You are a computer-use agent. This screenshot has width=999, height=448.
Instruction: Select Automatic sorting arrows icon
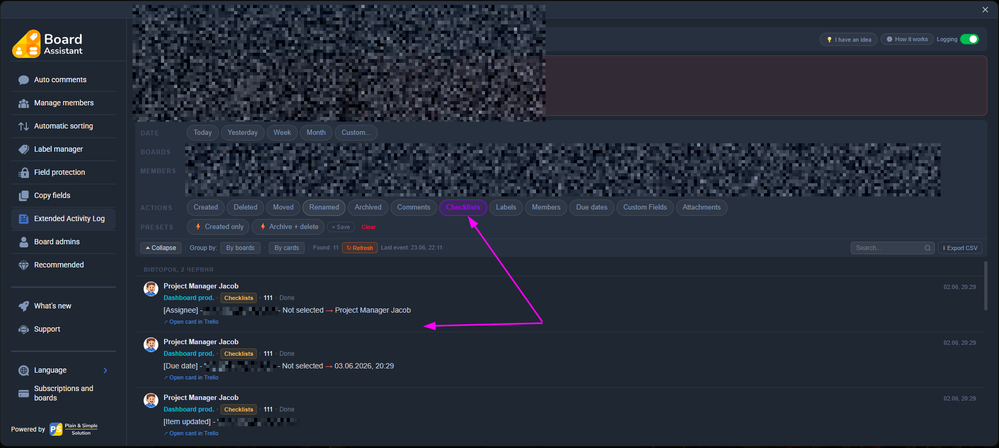click(x=24, y=126)
